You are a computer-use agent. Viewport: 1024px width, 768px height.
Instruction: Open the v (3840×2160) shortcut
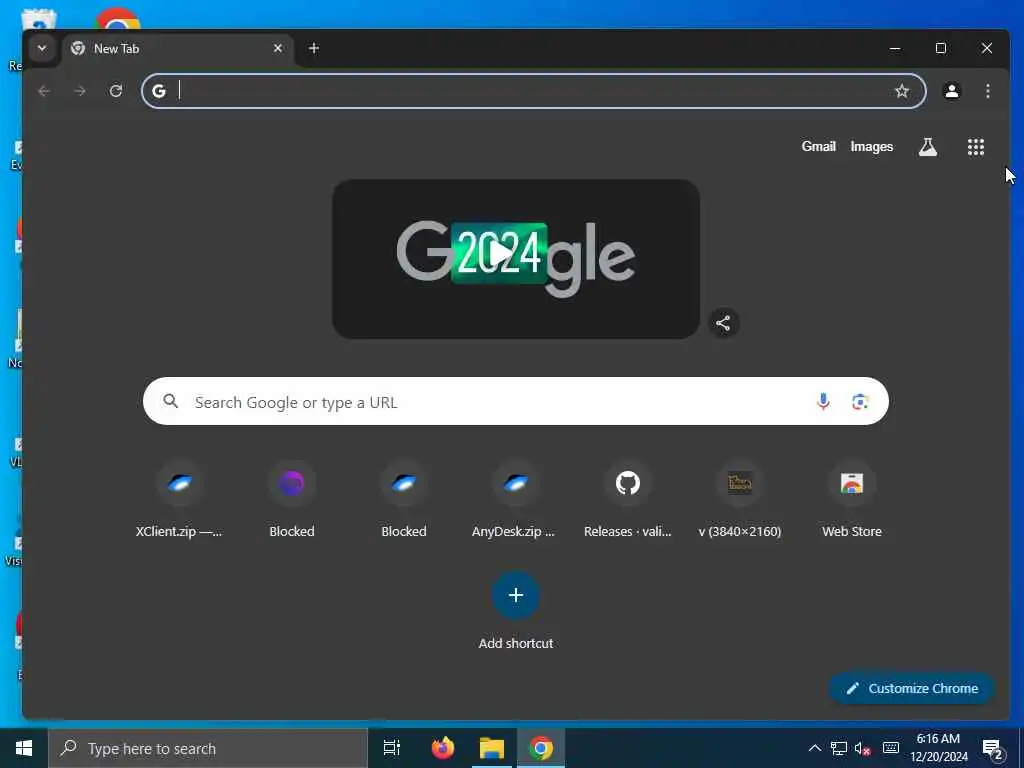[740, 502]
